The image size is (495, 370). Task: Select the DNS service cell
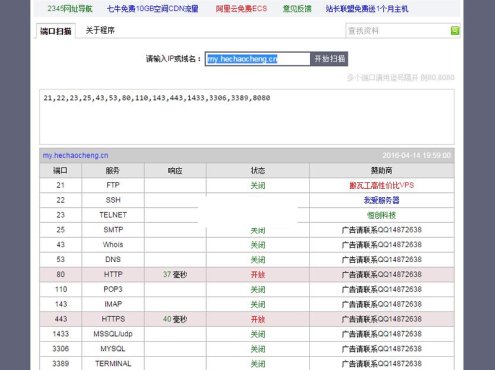[x=113, y=259]
